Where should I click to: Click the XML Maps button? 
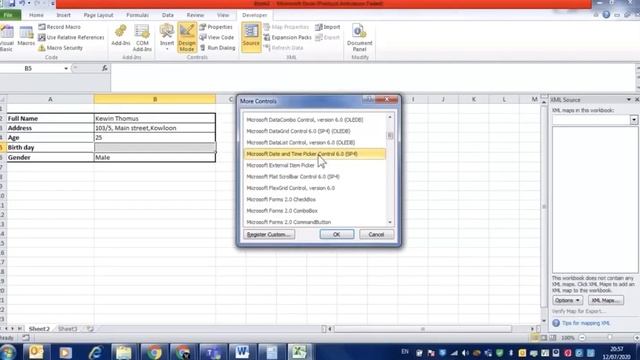point(606,300)
